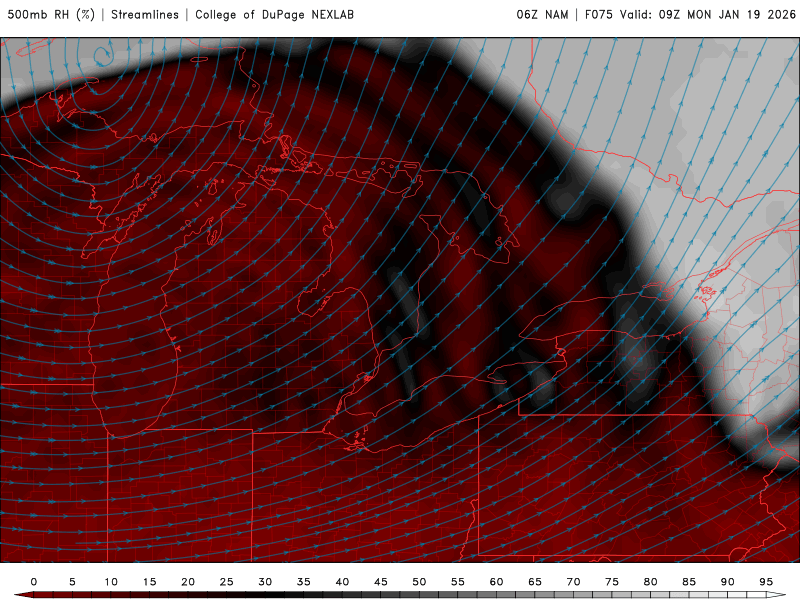Click the "Streamlines" label in header

pos(145,15)
